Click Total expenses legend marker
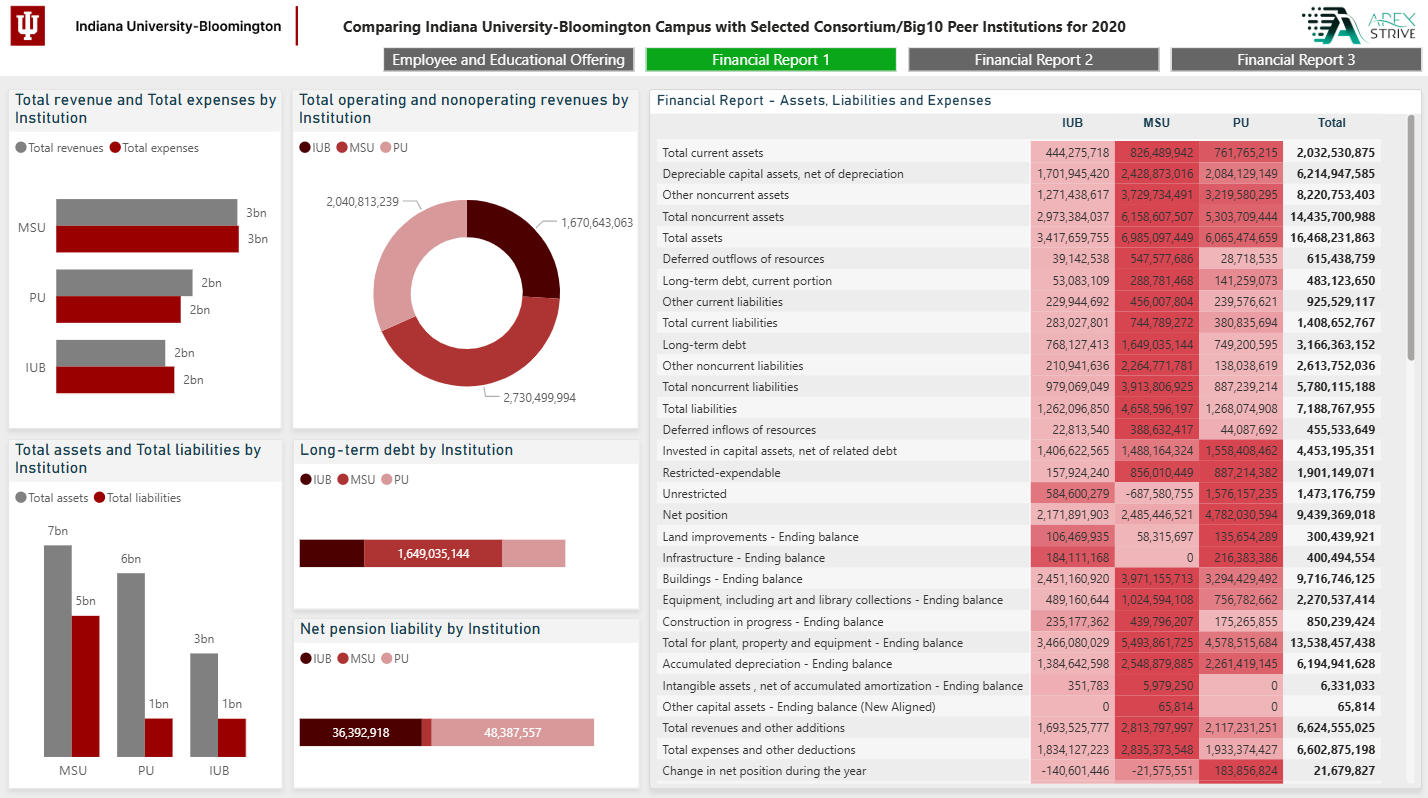Image resolution: width=1428 pixels, height=798 pixels. (x=115, y=148)
